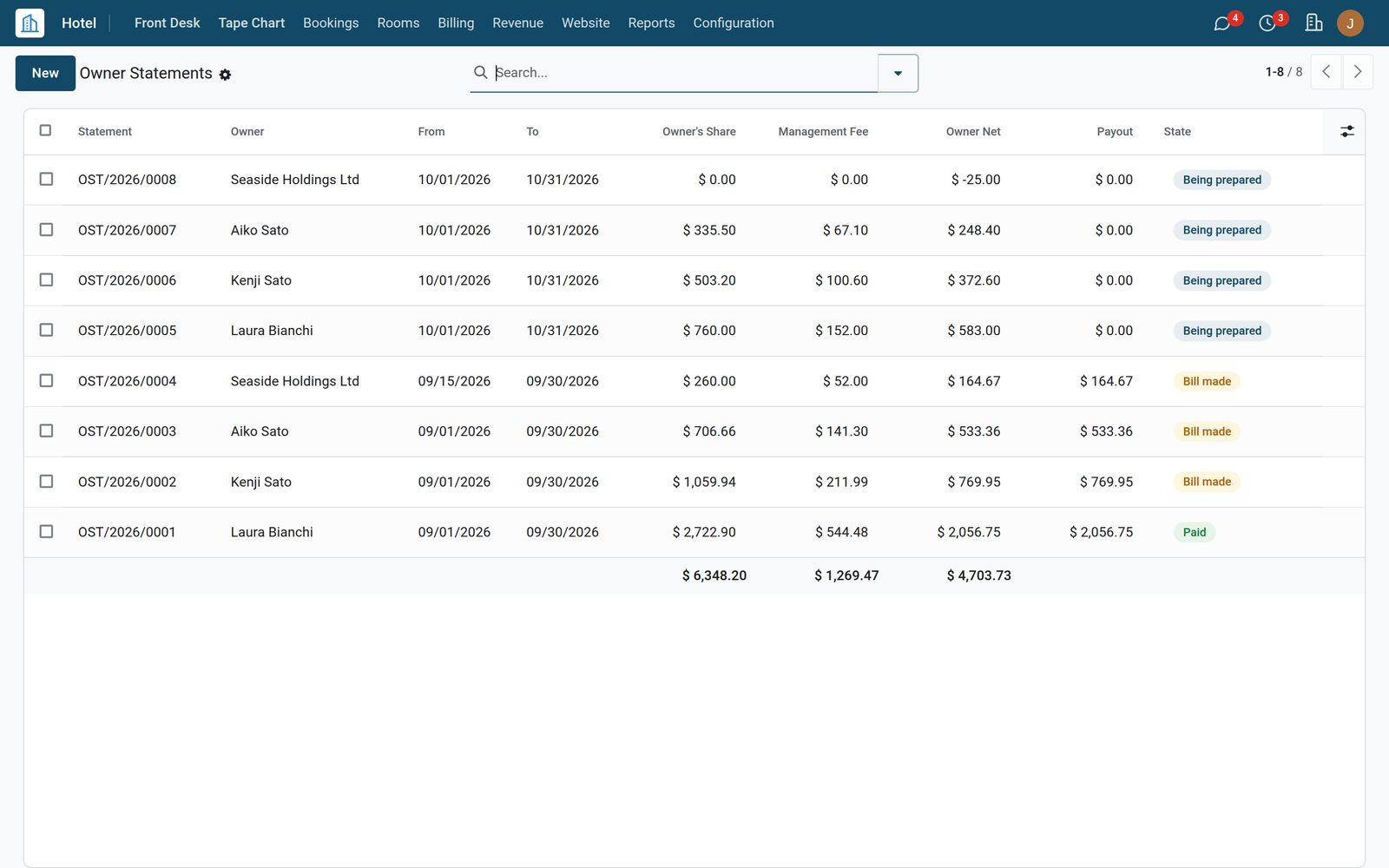Screen dimensions: 1389x868
Task: Open statement OST/2026/0004
Action: 127,381
